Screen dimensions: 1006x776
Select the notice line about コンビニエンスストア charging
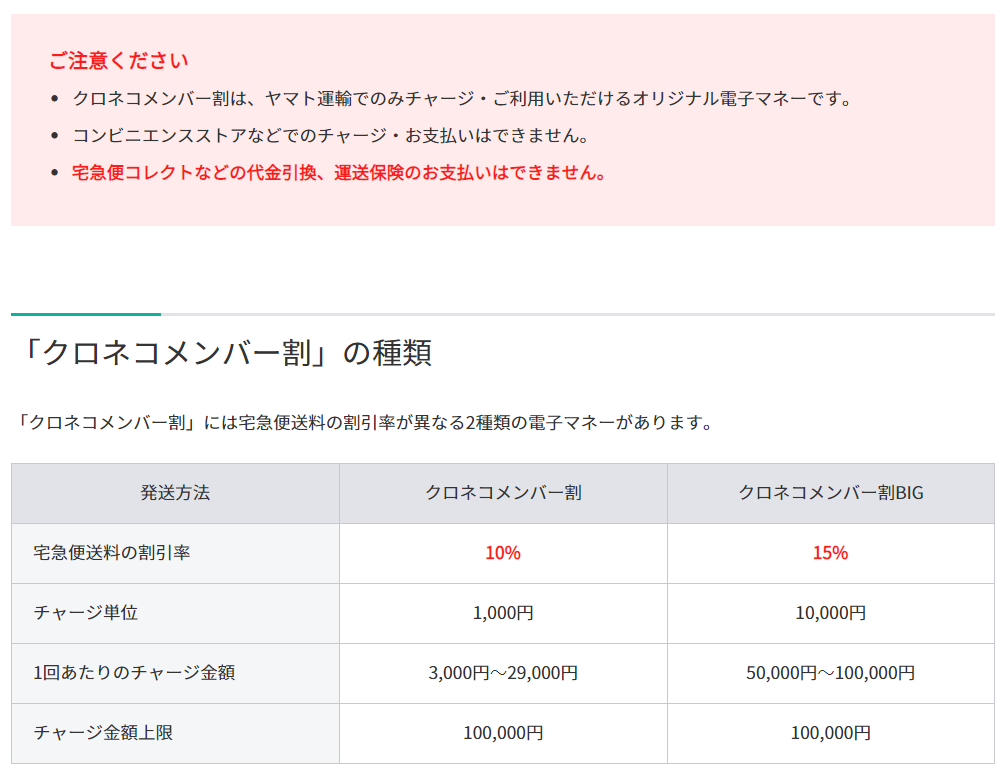[x=330, y=136]
